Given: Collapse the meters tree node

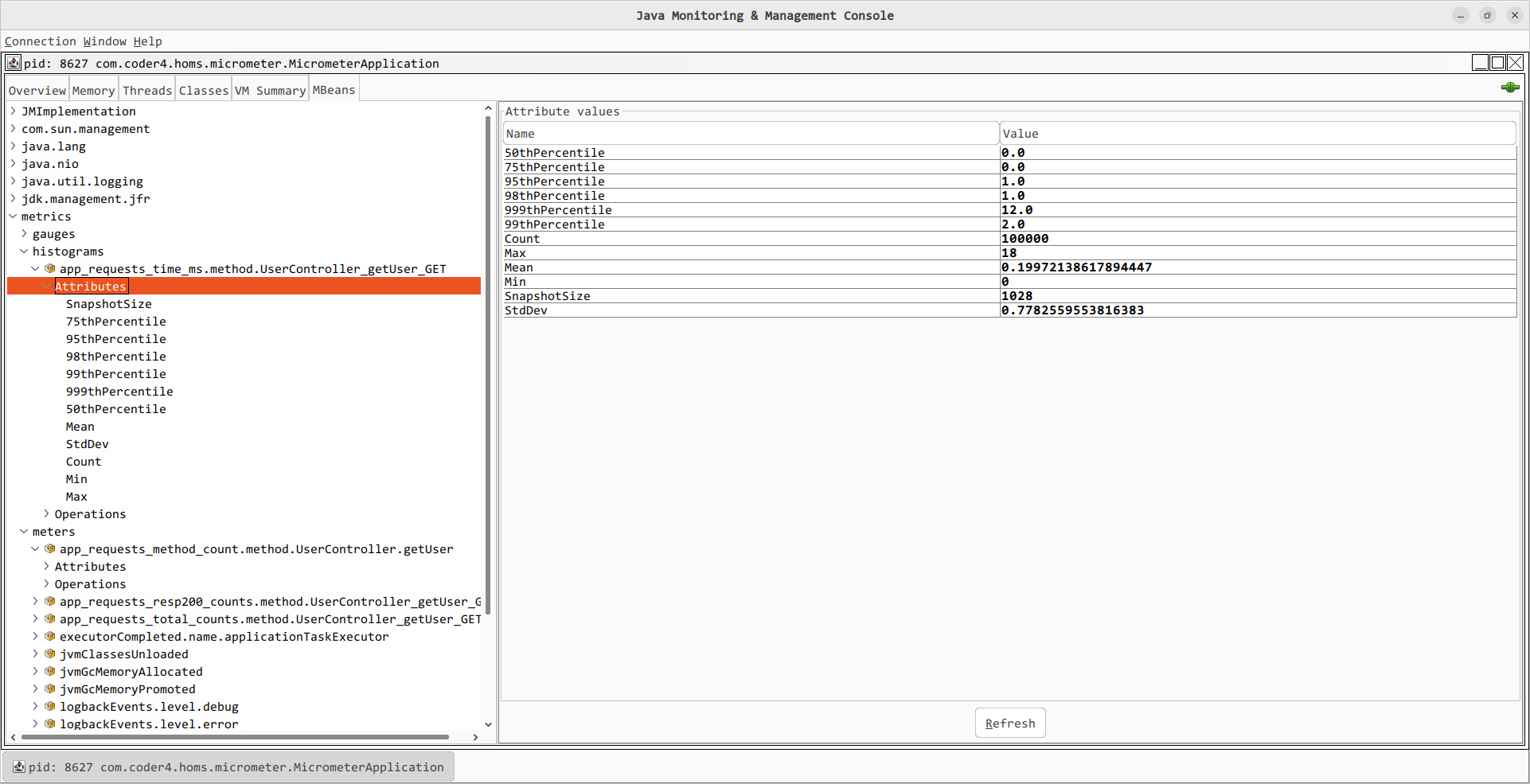Looking at the screenshot, I should coord(25,532).
